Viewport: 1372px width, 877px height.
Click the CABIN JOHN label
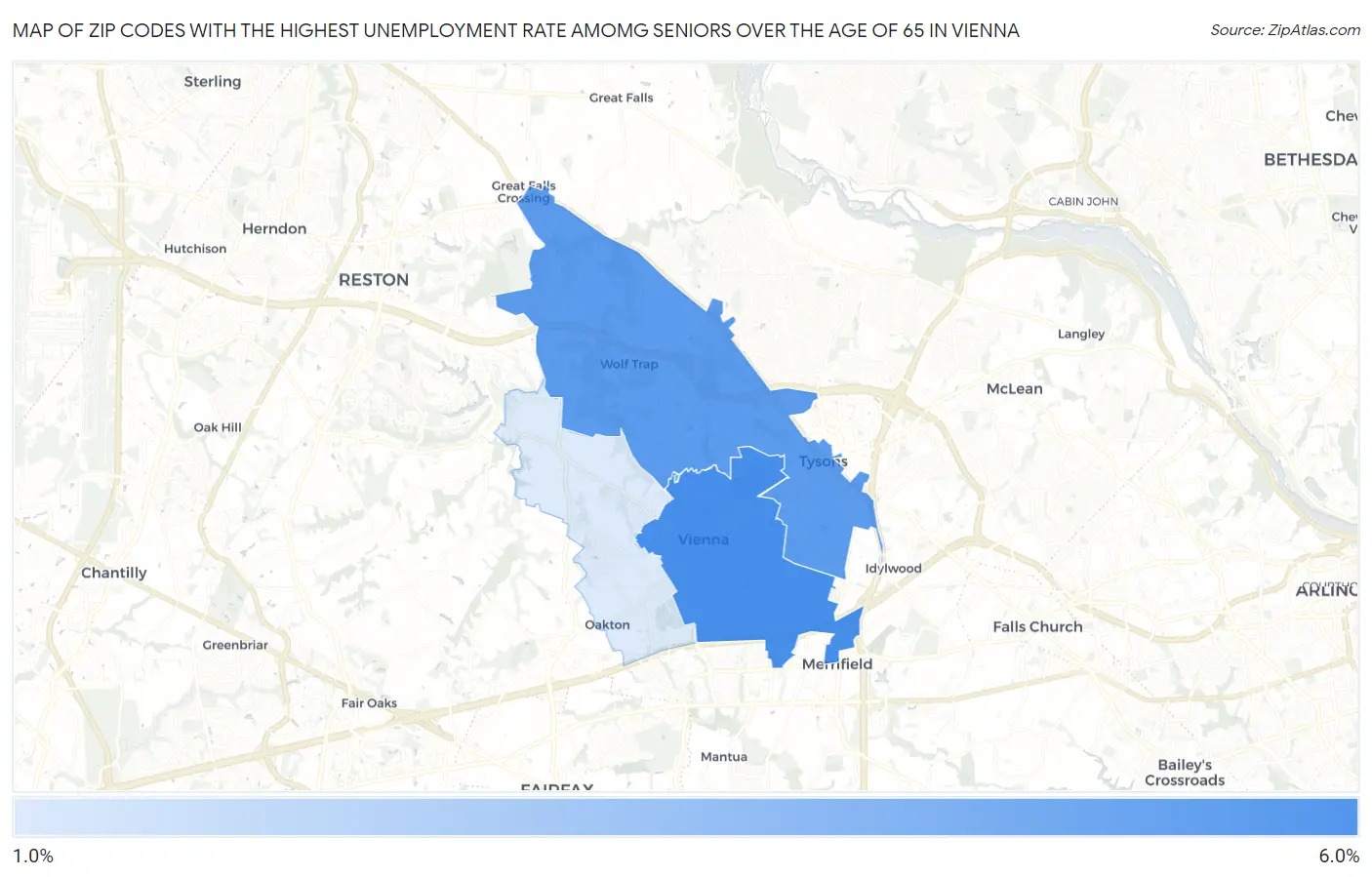(x=1083, y=201)
